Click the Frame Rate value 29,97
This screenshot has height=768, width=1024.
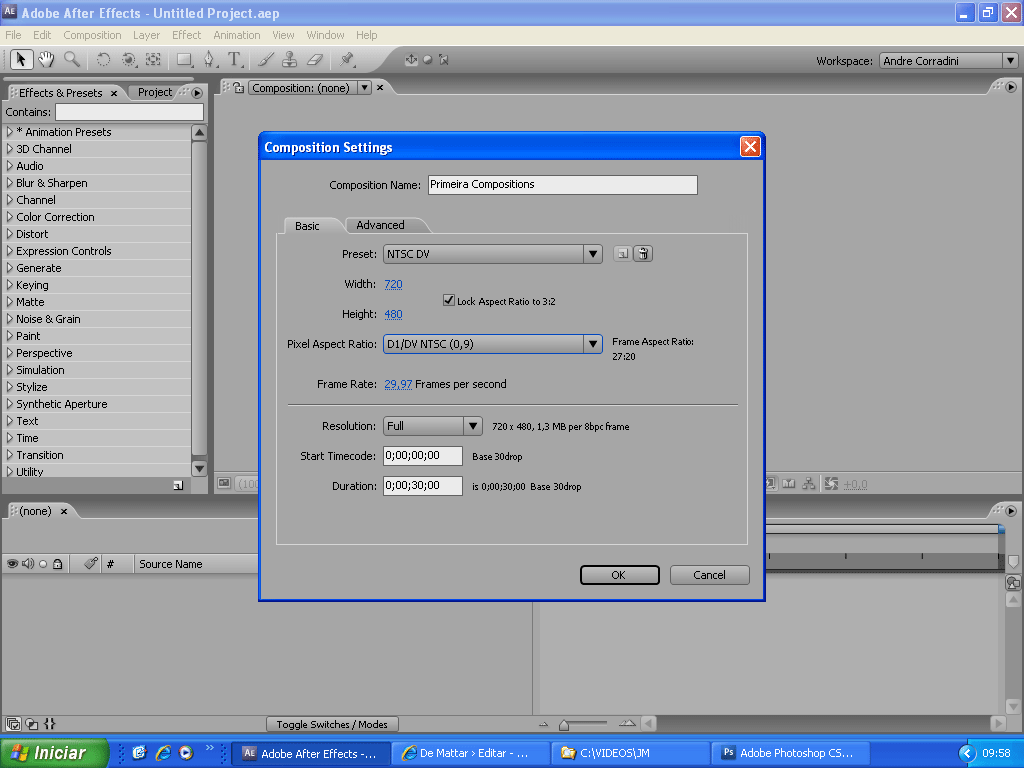[398, 384]
